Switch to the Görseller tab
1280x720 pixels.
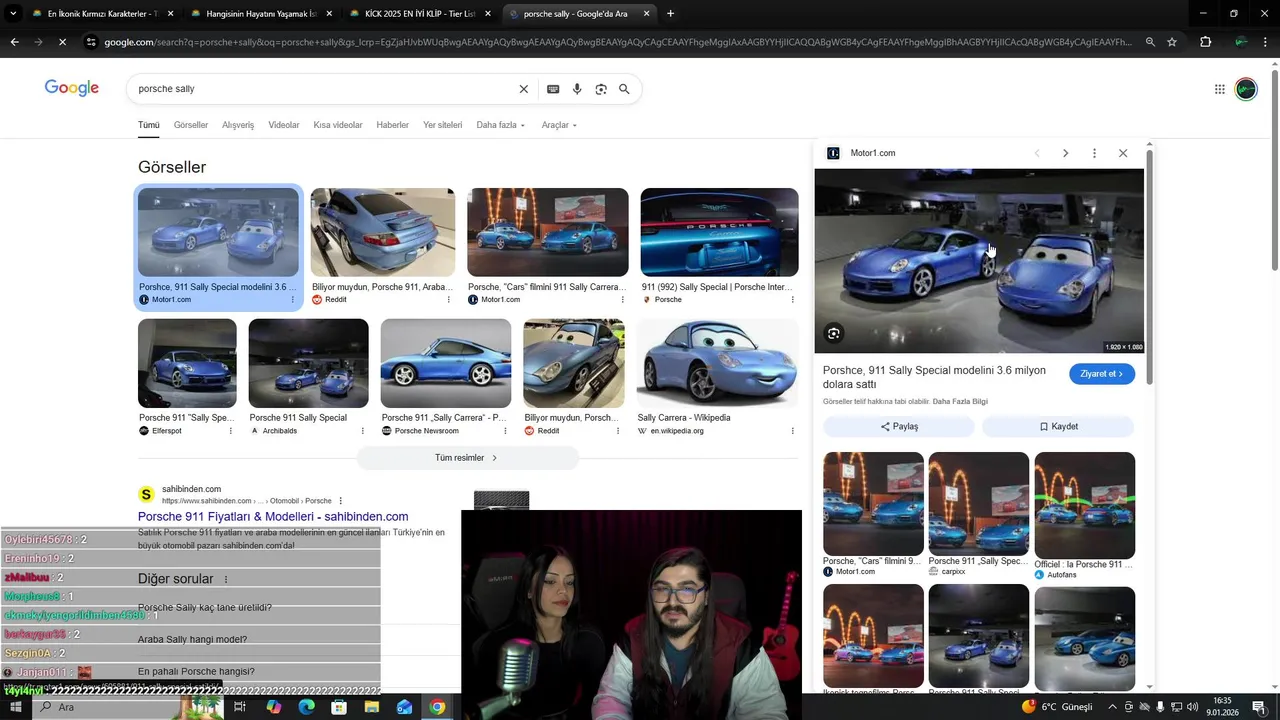click(191, 125)
